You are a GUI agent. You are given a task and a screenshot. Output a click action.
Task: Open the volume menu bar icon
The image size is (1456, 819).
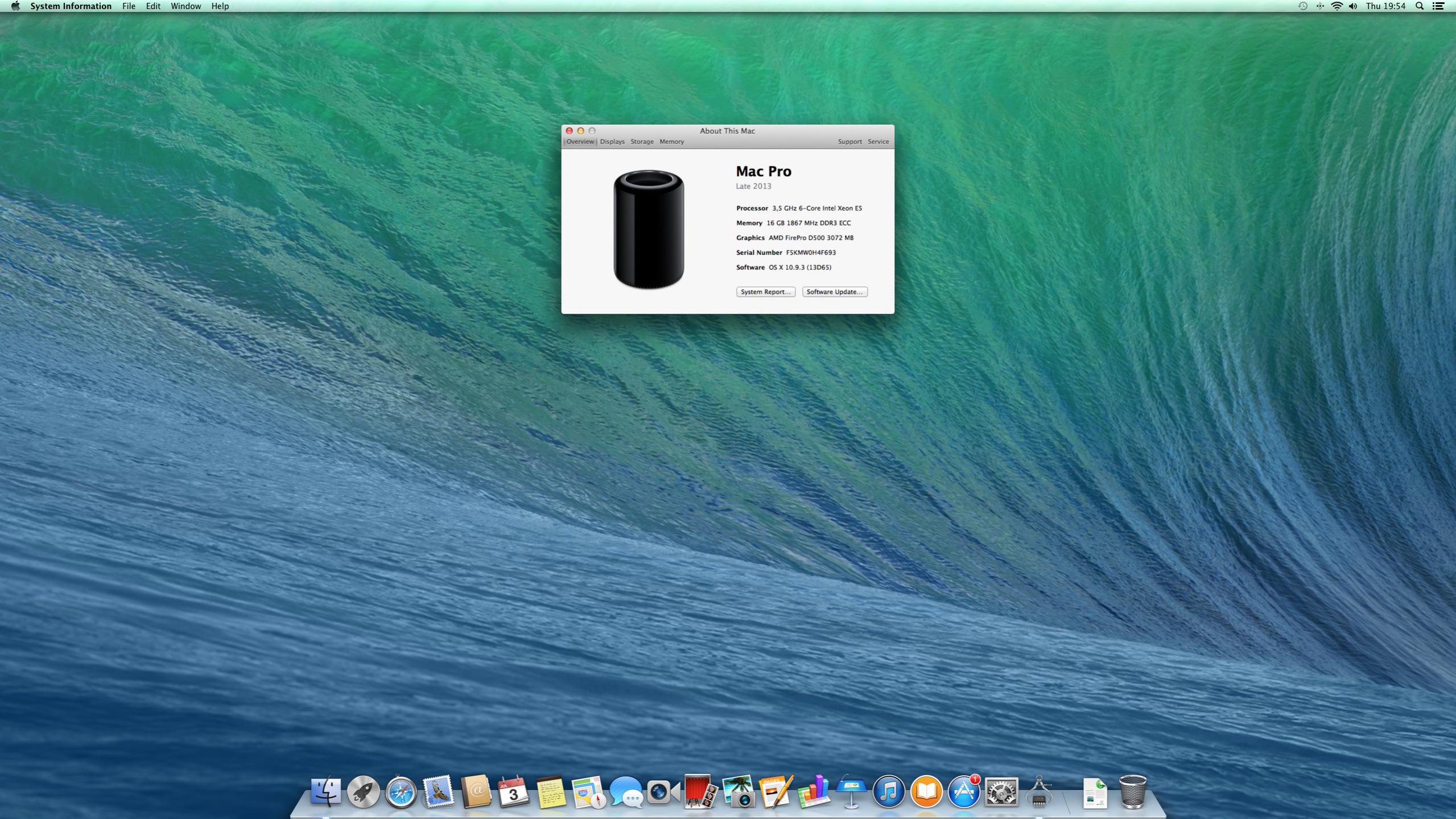1353,6
